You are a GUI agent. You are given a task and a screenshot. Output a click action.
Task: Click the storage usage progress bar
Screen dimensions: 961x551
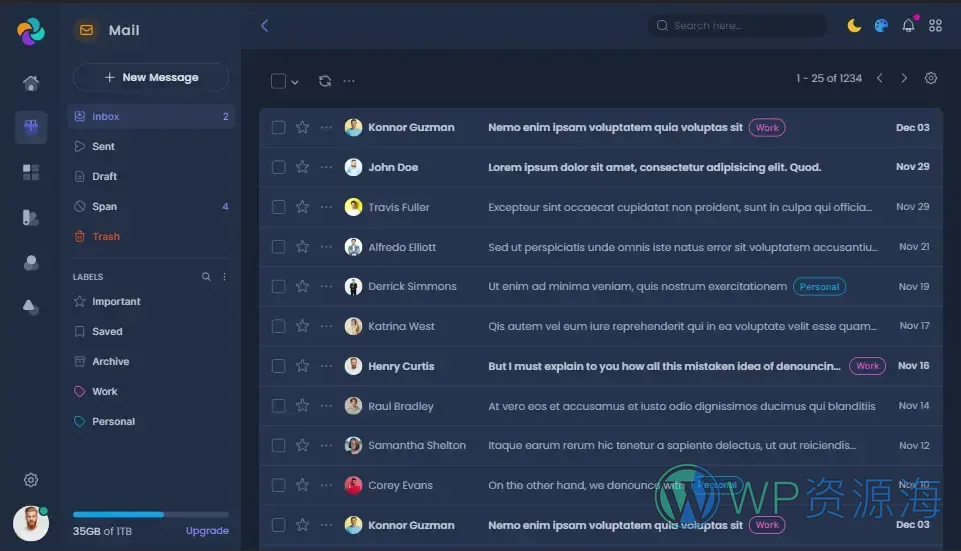(x=150, y=514)
